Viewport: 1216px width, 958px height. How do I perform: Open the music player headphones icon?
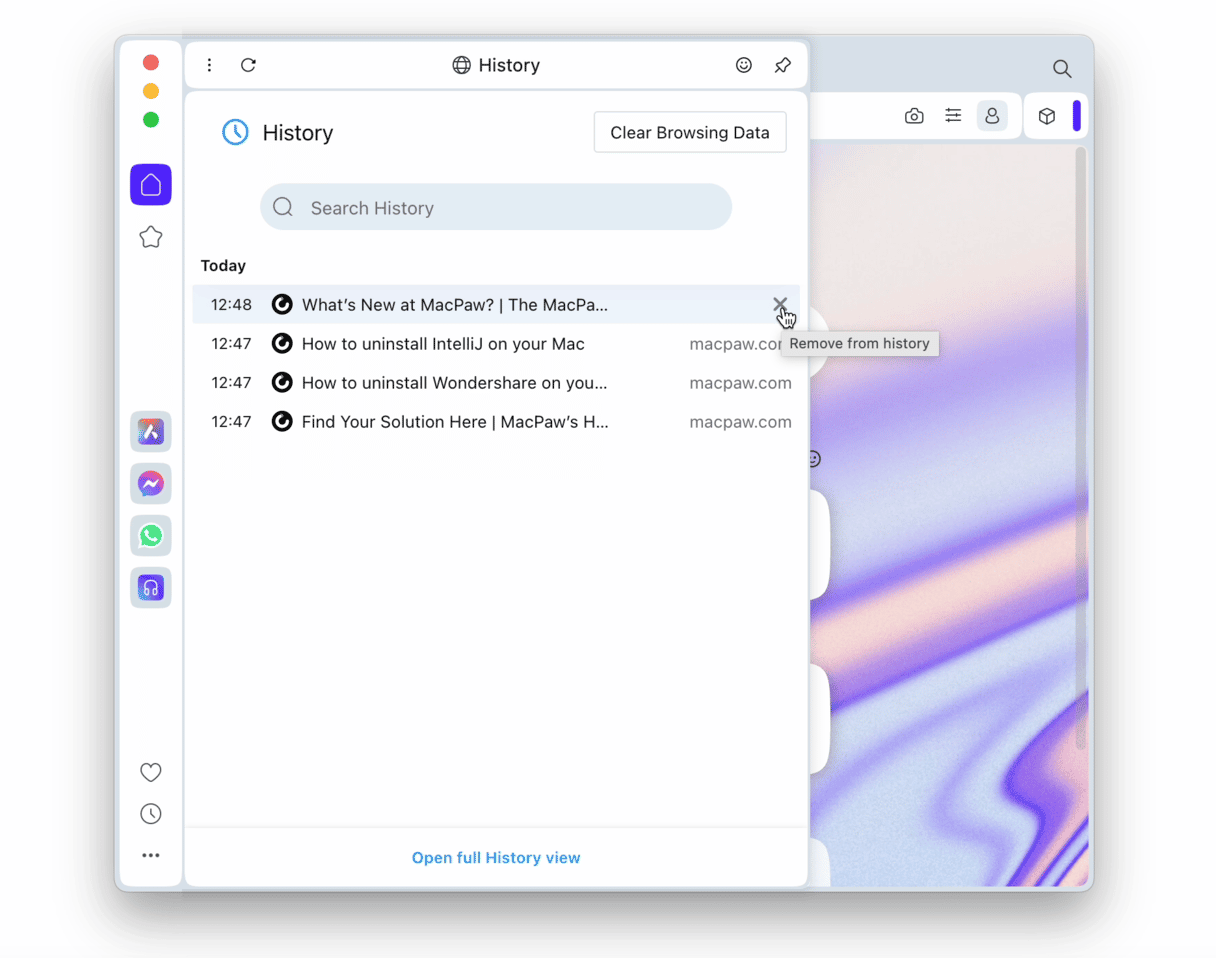tap(151, 588)
